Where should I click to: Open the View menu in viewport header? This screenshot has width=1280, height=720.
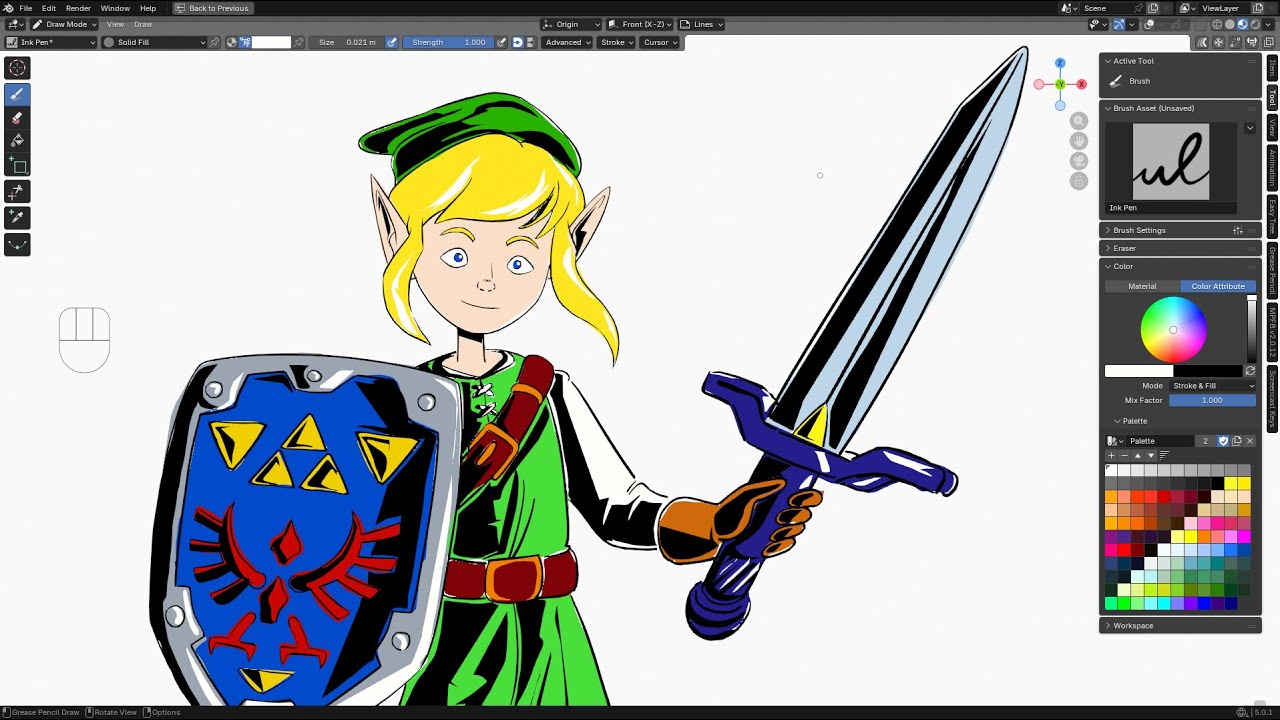[x=115, y=24]
